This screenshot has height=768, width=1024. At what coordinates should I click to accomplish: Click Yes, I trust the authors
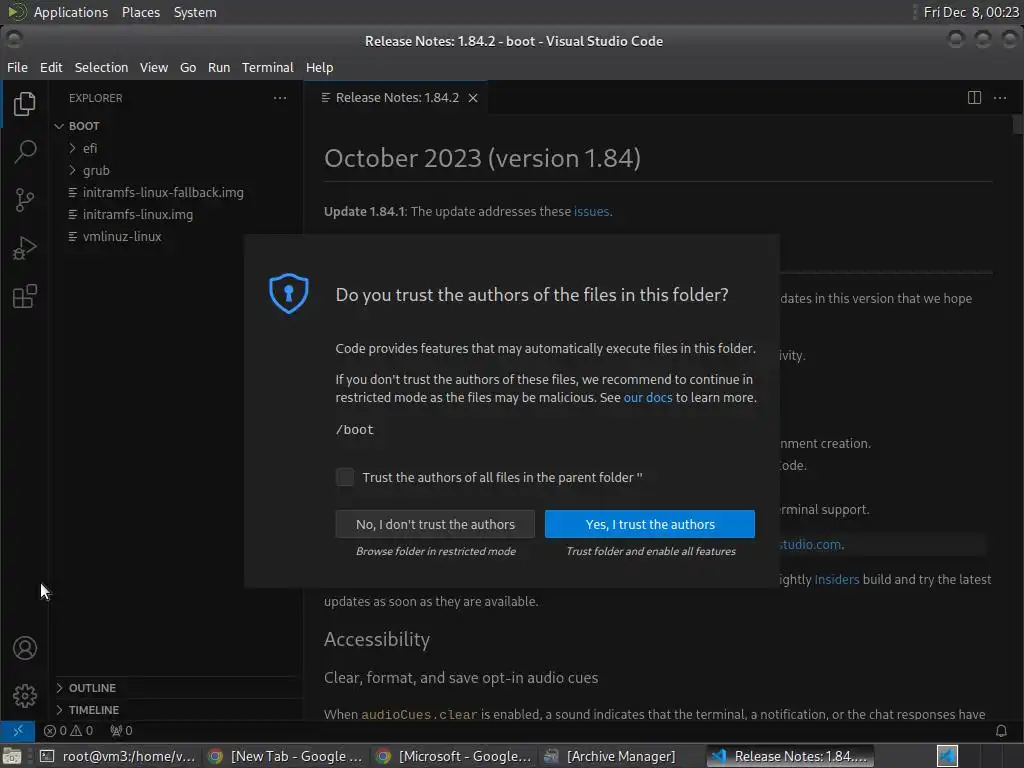650,524
